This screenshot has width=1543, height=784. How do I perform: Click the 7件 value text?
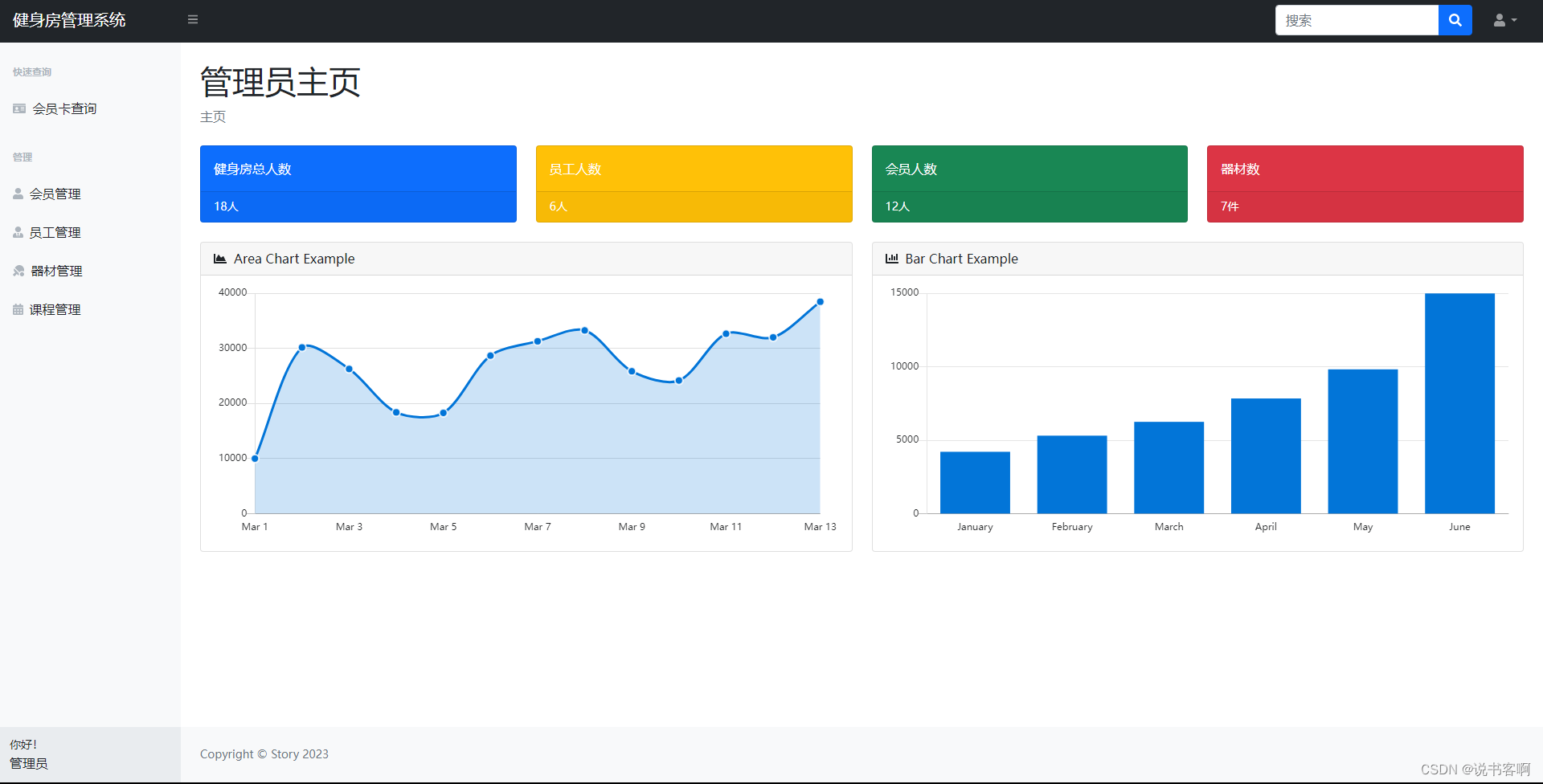(1230, 206)
